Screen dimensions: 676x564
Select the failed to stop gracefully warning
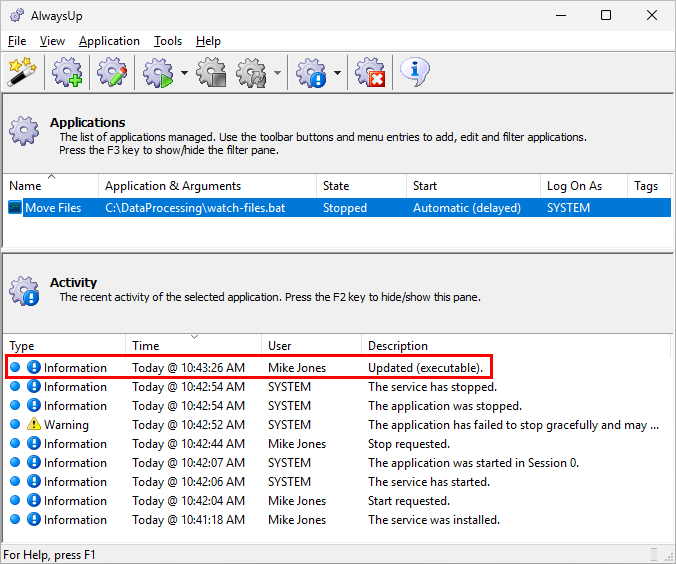click(338, 425)
